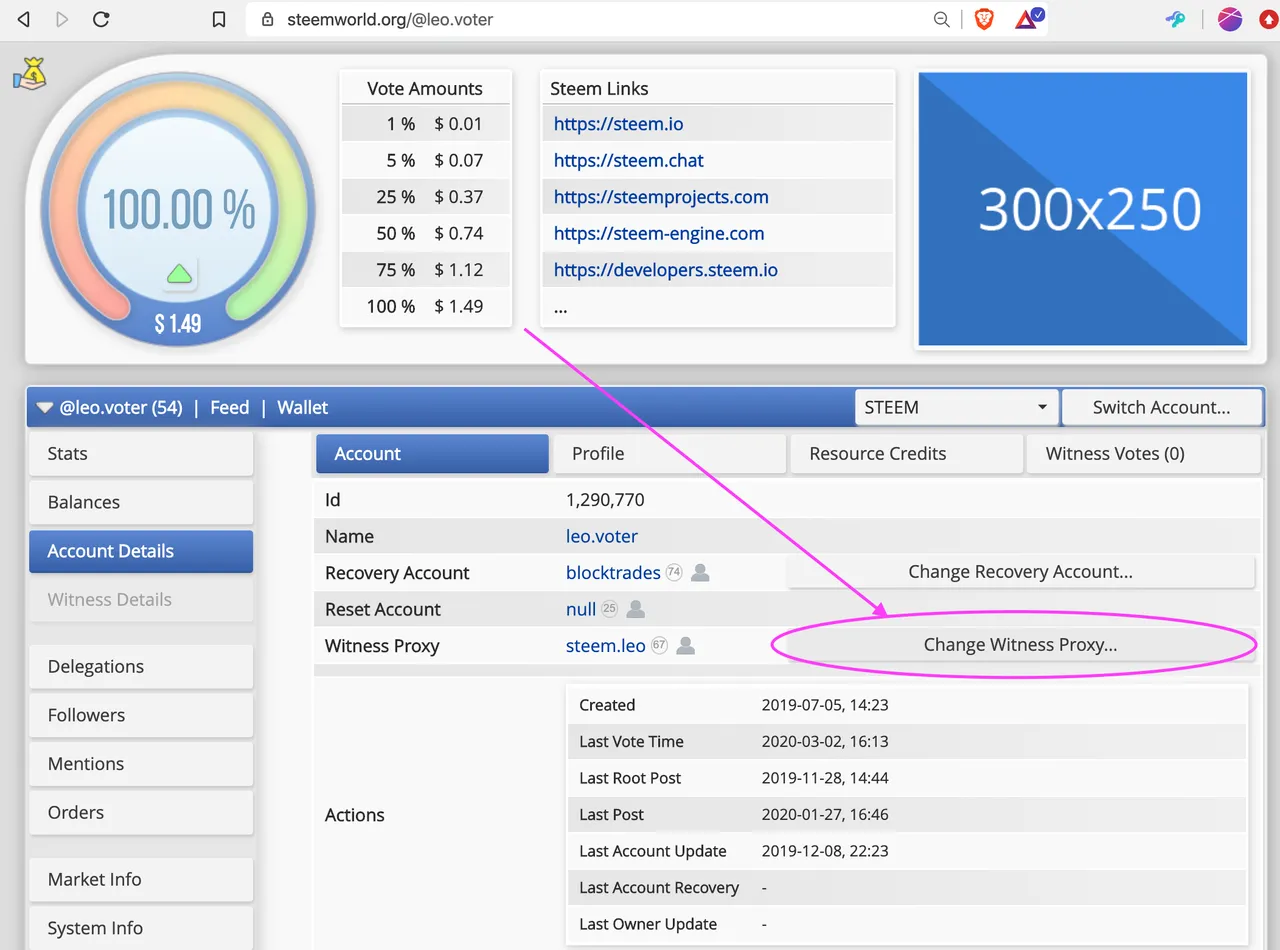1280x950 pixels.
Task: Open Balances in the sidebar
Action: tap(141, 502)
